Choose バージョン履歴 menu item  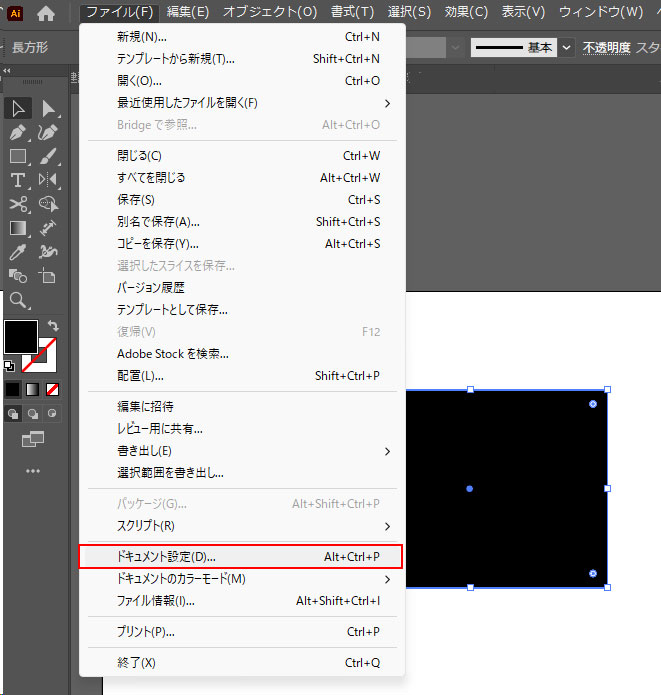click(242, 288)
